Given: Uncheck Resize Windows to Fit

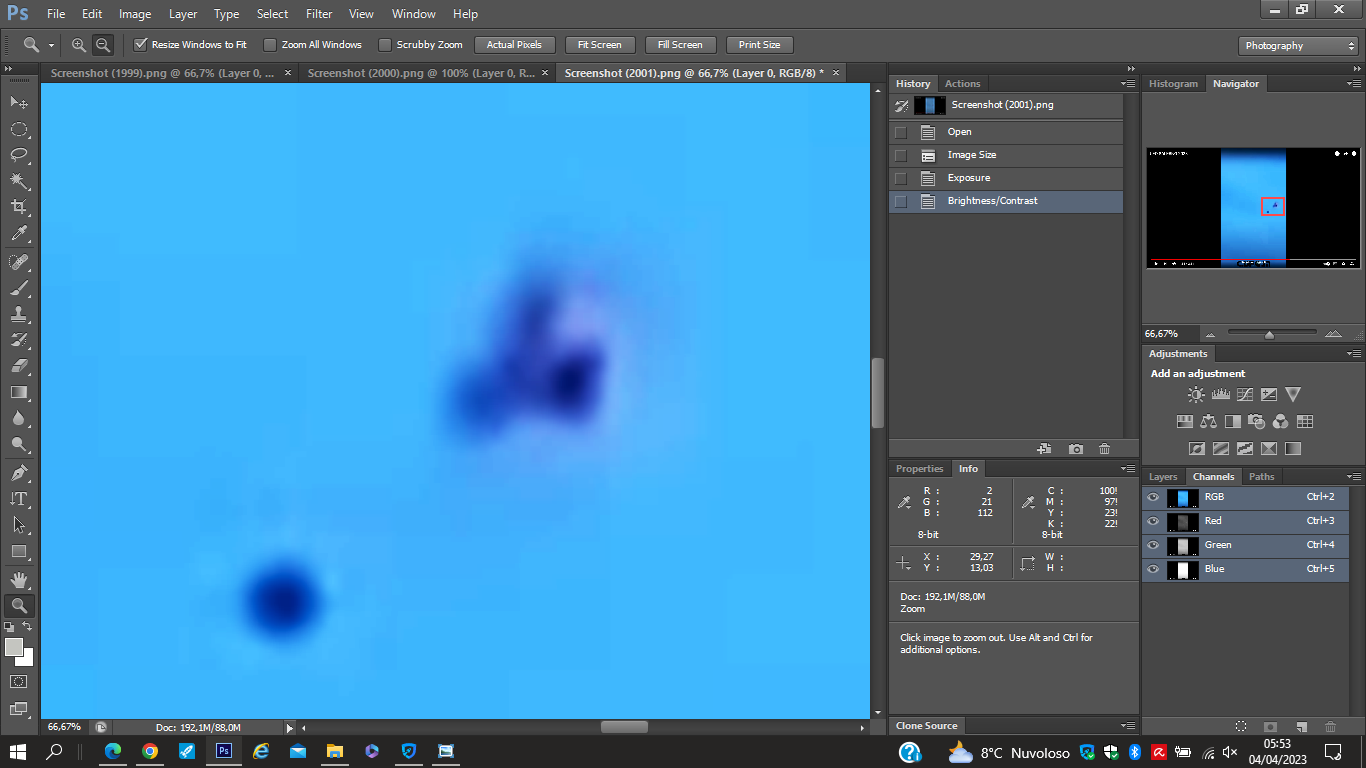Looking at the screenshot, I should [x=141, y=45].
